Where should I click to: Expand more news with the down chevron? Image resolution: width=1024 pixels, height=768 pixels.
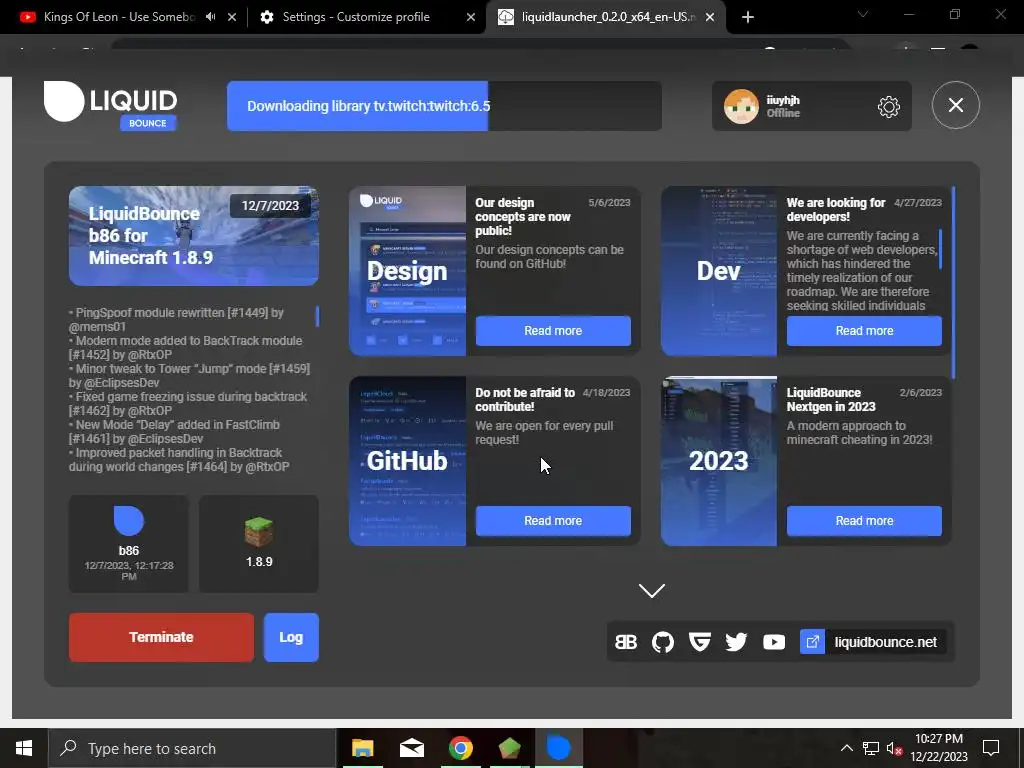pos(652,590)
